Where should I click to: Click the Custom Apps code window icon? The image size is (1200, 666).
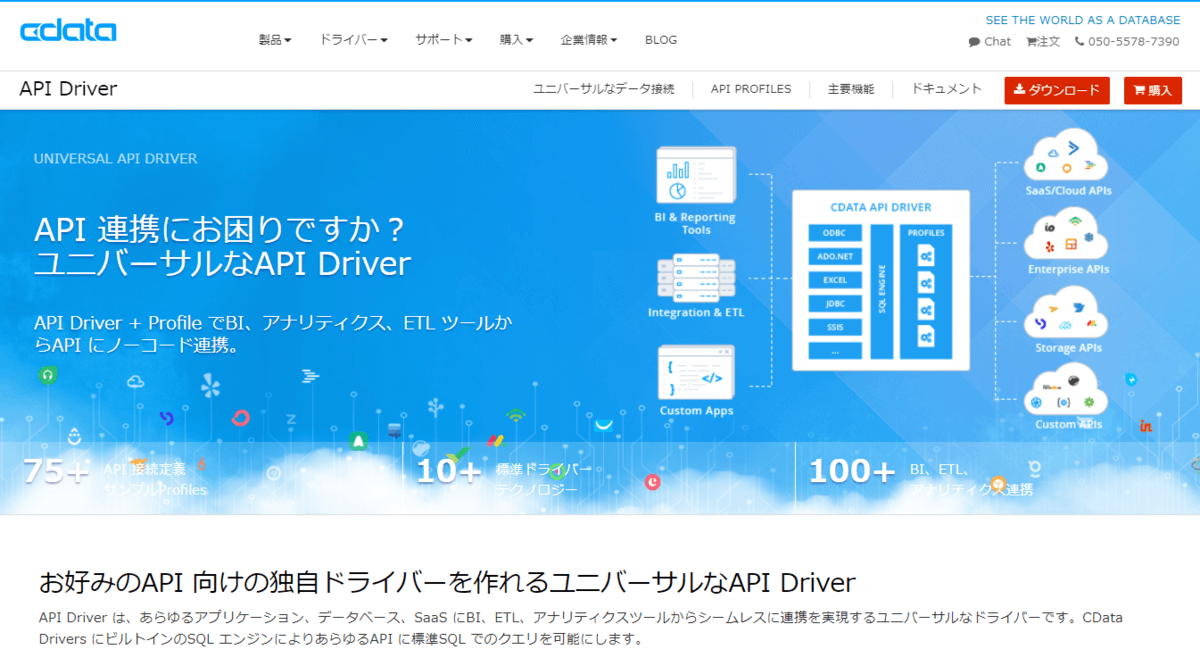(696, 373)
